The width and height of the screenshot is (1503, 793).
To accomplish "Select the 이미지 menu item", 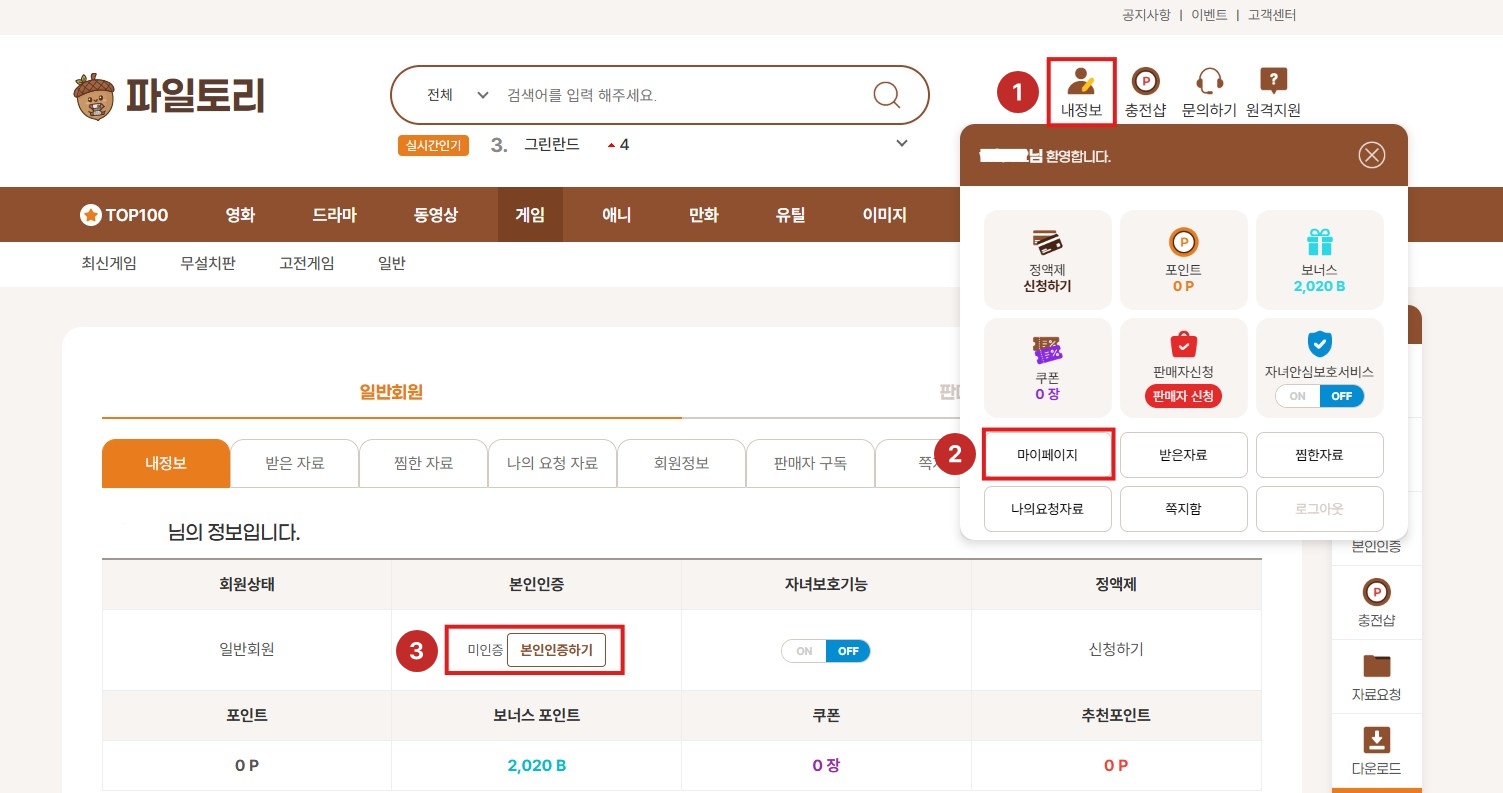I will (x=885, y=215).
